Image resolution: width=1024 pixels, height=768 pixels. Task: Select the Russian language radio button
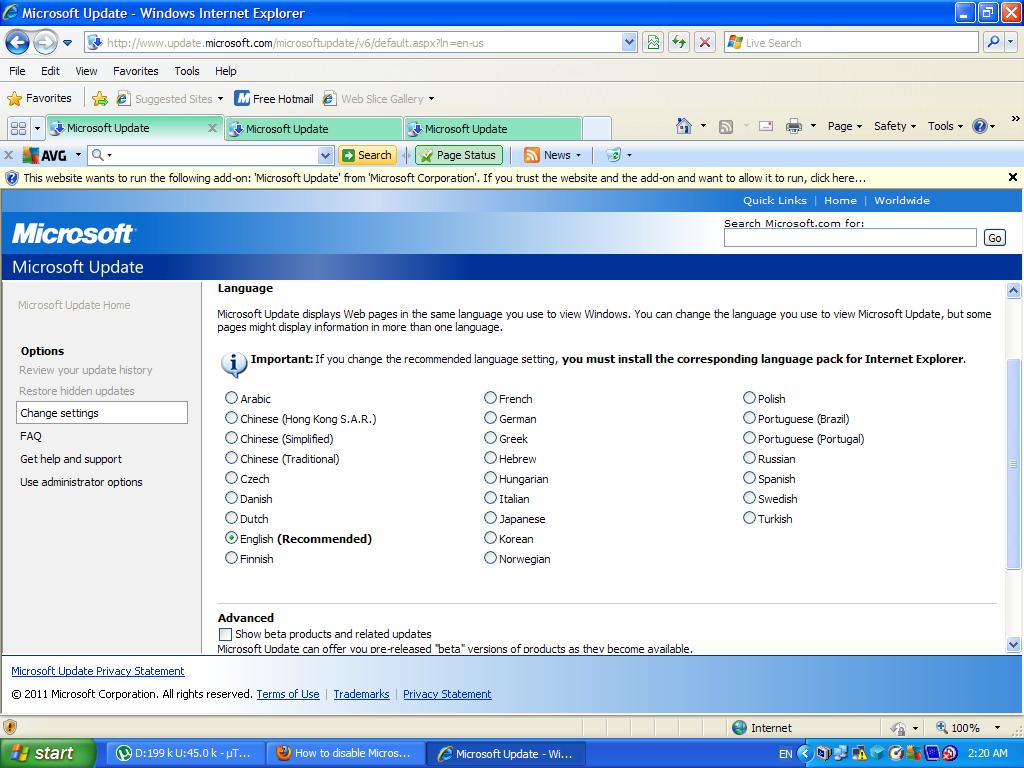point(749,458)
